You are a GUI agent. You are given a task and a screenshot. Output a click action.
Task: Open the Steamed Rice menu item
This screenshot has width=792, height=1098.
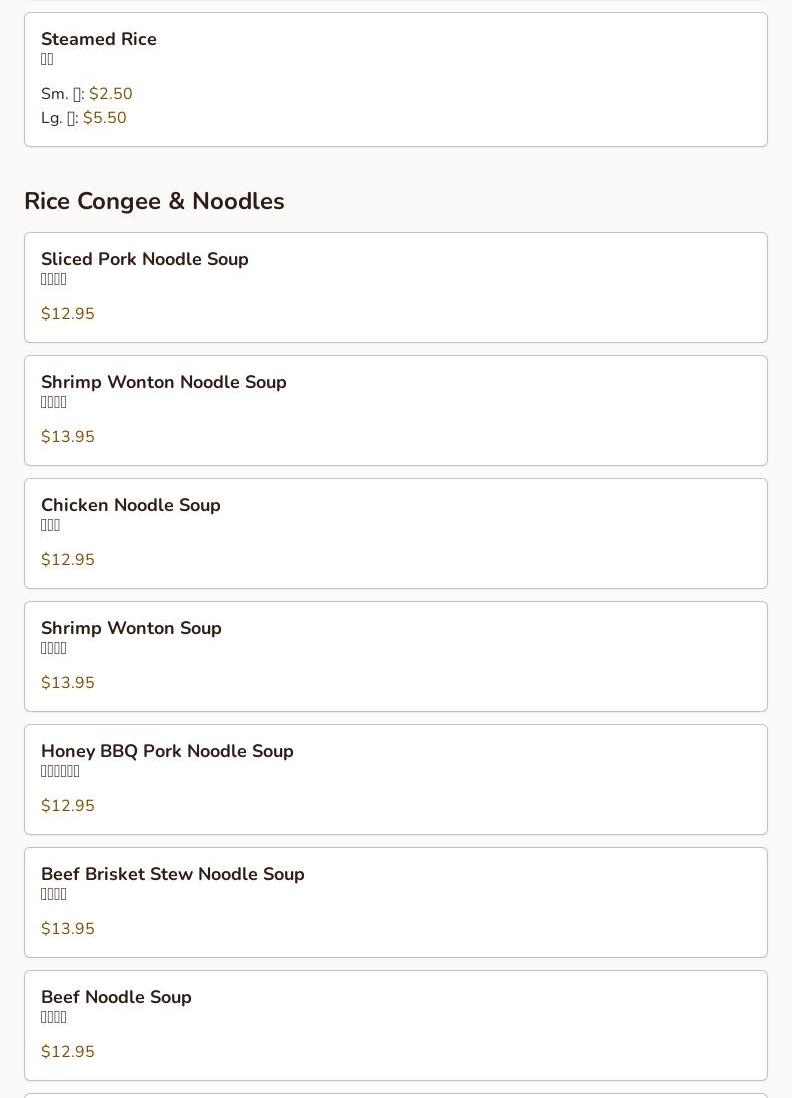(x=99, y=40)
